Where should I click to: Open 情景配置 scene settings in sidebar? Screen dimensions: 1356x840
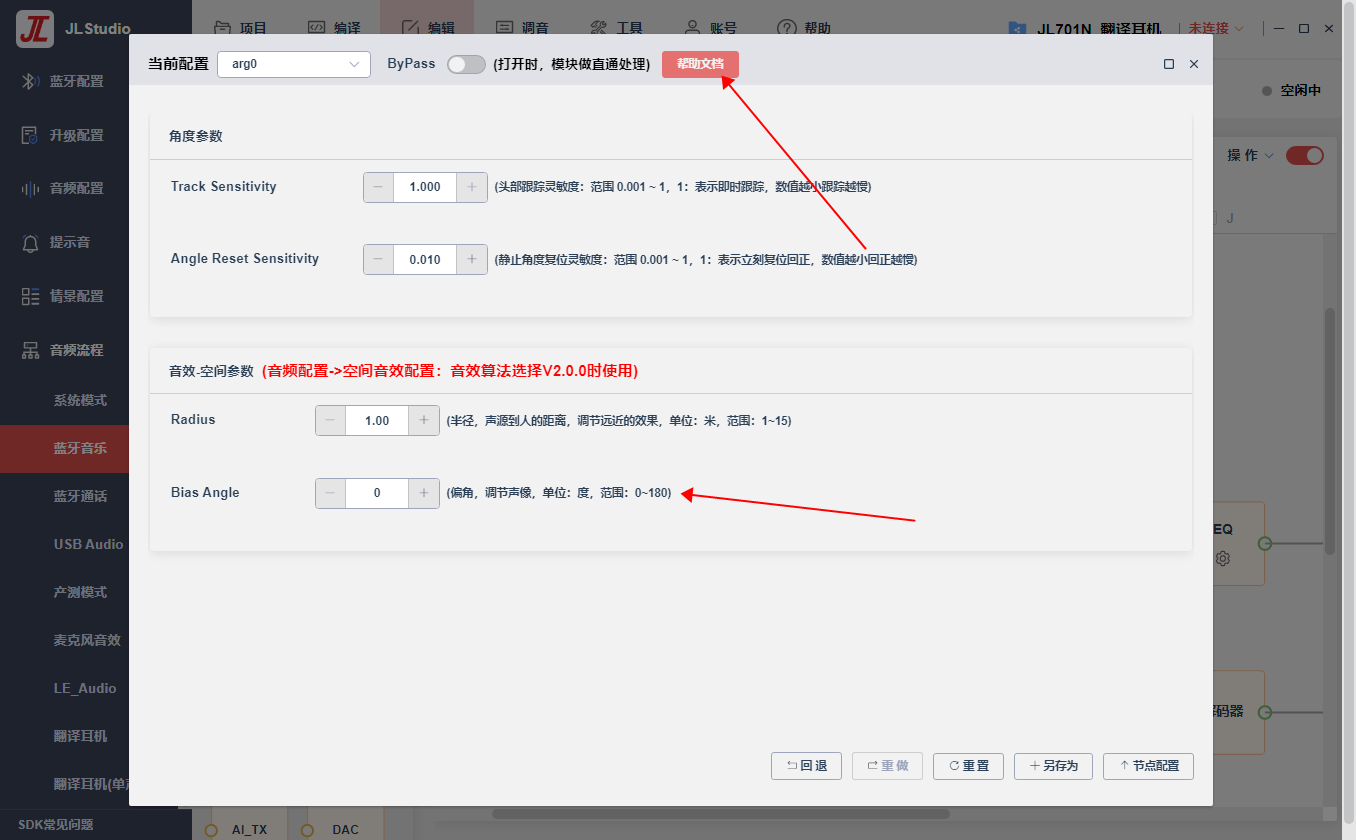pos(64,296)
